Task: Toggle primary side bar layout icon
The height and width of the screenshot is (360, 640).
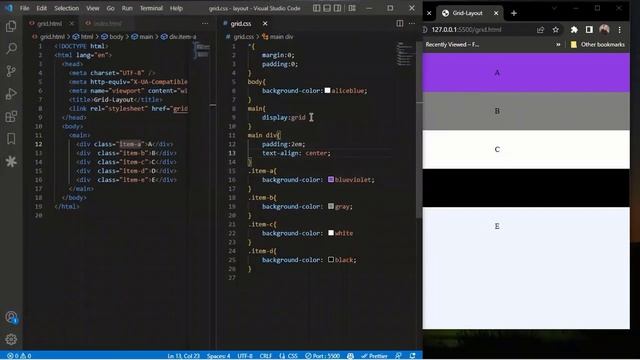Action: tap(316, 8)
